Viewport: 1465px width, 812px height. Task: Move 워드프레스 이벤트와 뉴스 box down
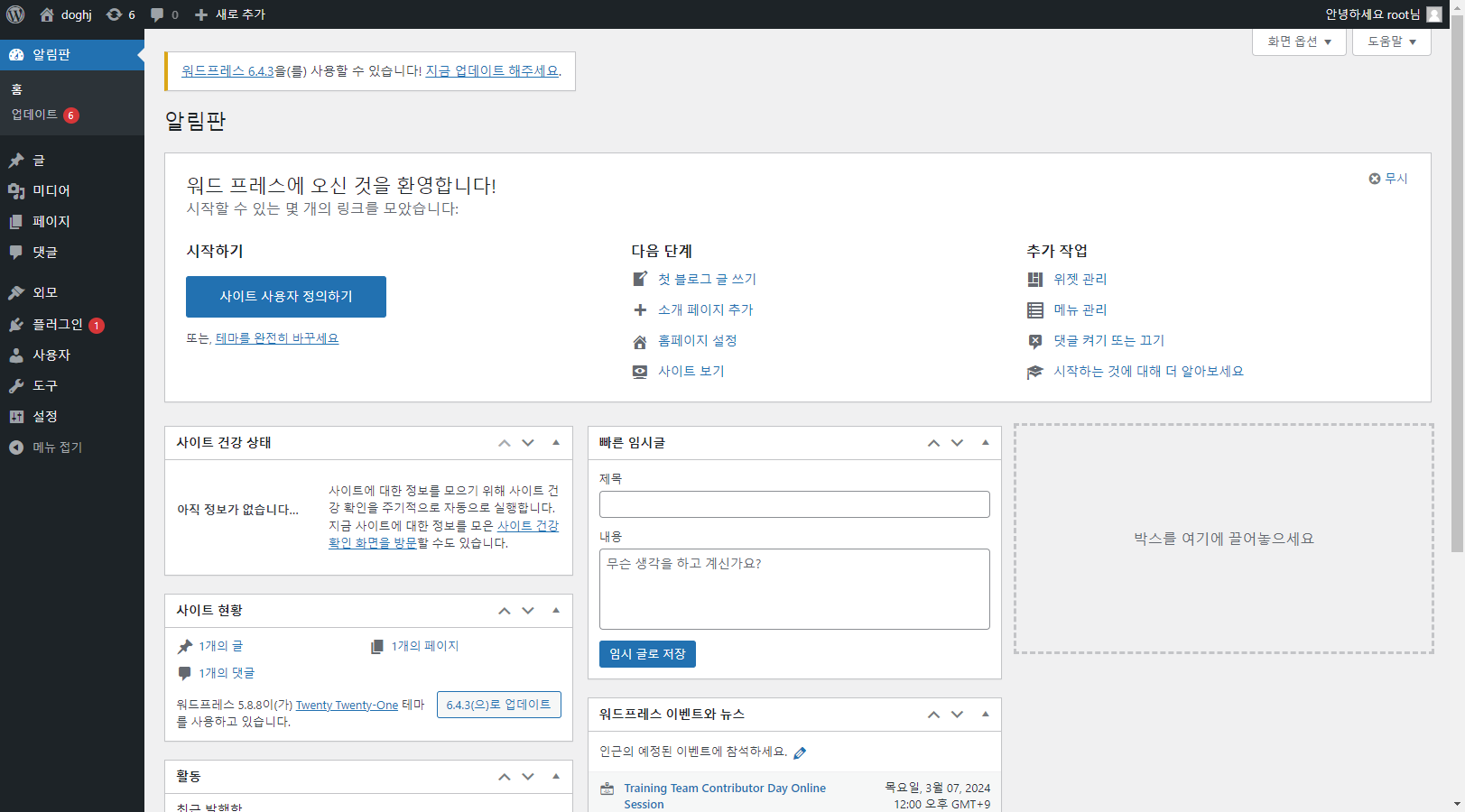958,715
